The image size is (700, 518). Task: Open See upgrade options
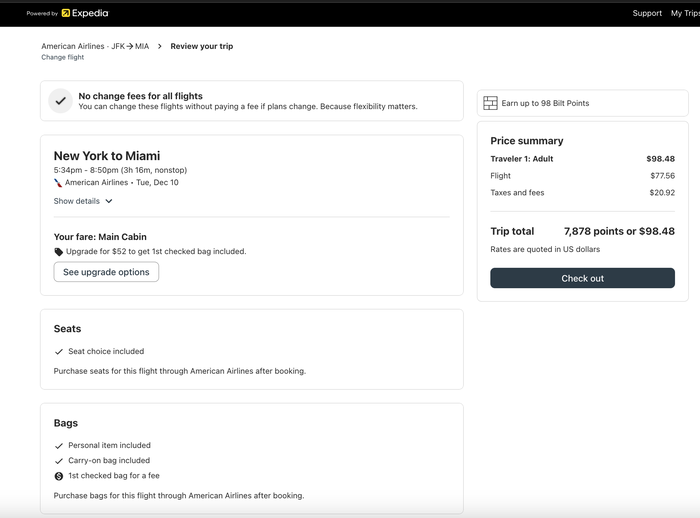coord(106,272)
